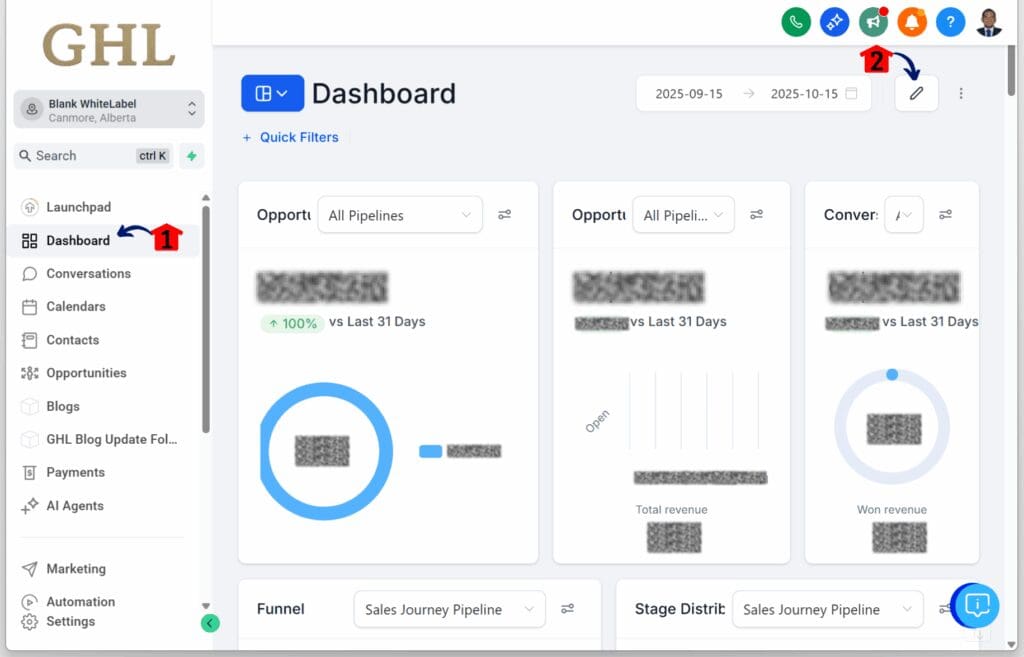Open the Blank WhiteLabel account switcher
This screenshot has height=657, width=1024.
click(107, 110)
